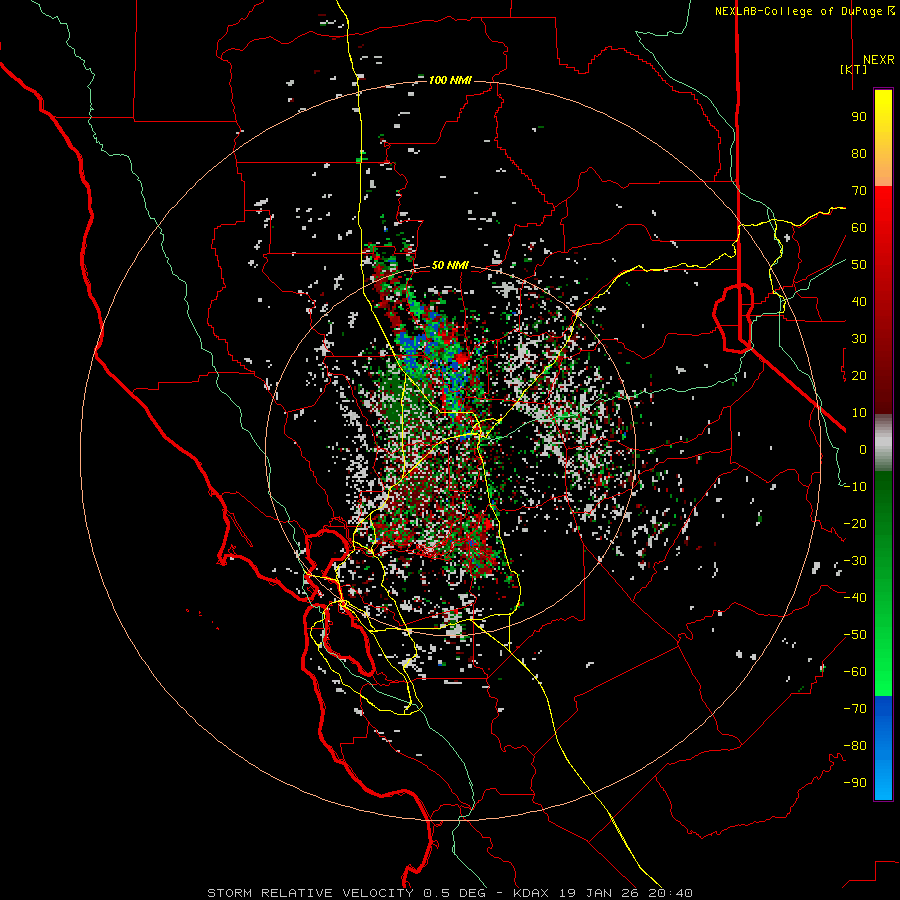Click the green segment of the velocity color bar

point(883,584)
